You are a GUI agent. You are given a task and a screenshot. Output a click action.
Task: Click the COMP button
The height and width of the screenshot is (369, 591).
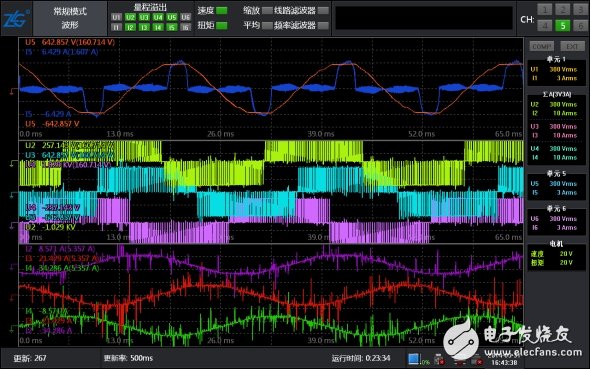point(542,46)
